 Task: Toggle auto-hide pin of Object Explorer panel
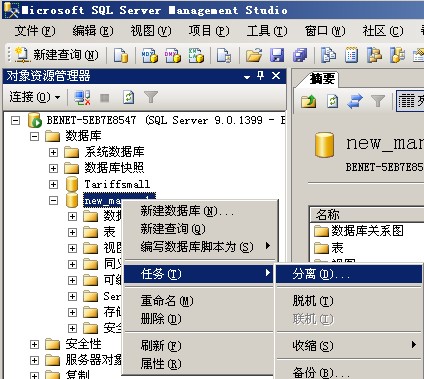[x=261, y=76]
